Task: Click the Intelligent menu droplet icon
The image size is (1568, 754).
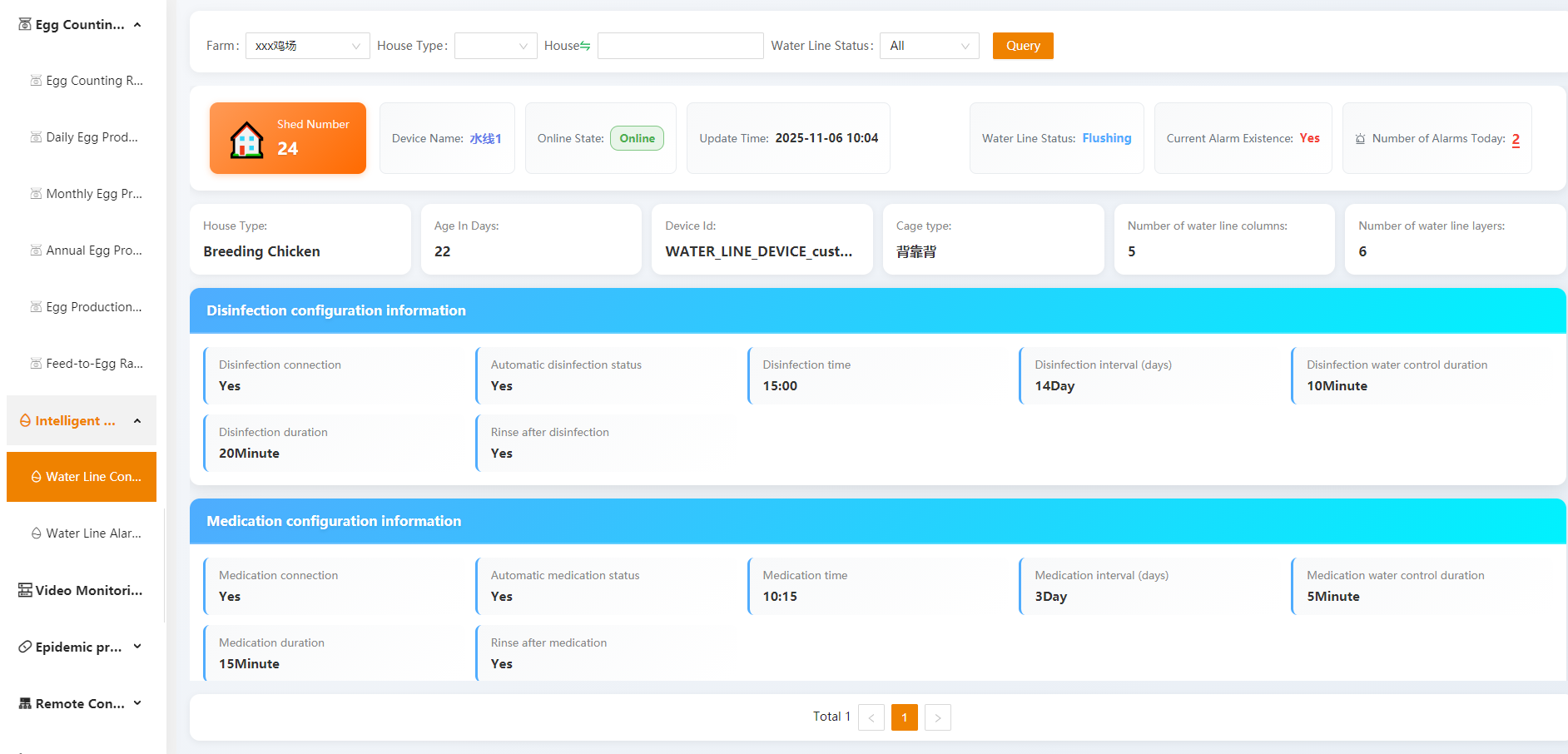Action: click(25, 421)
